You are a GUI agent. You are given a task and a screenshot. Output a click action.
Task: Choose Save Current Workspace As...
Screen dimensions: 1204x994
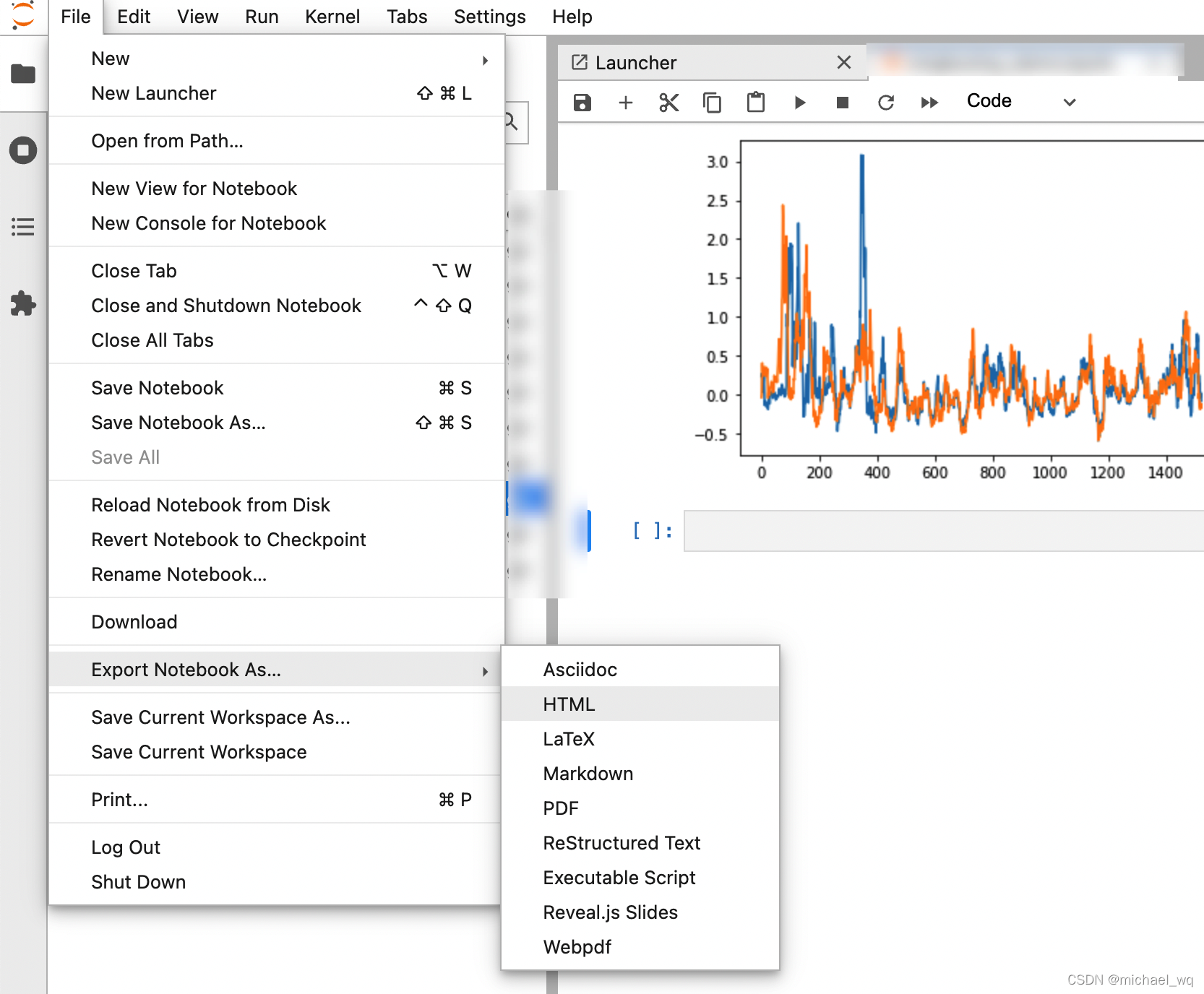[x=276, y=717]
